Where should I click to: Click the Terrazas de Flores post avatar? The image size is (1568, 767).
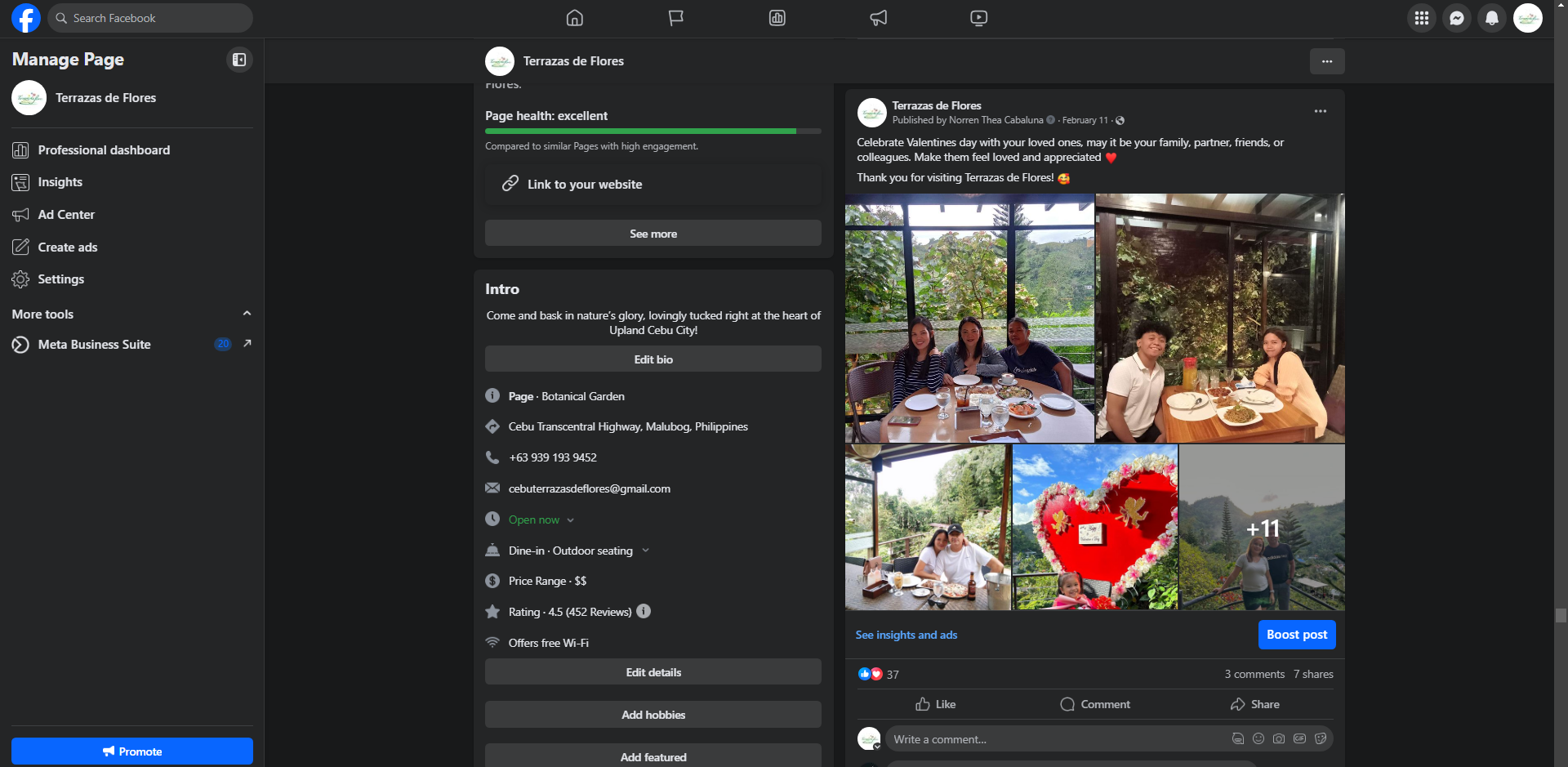(x=872, y=113)
